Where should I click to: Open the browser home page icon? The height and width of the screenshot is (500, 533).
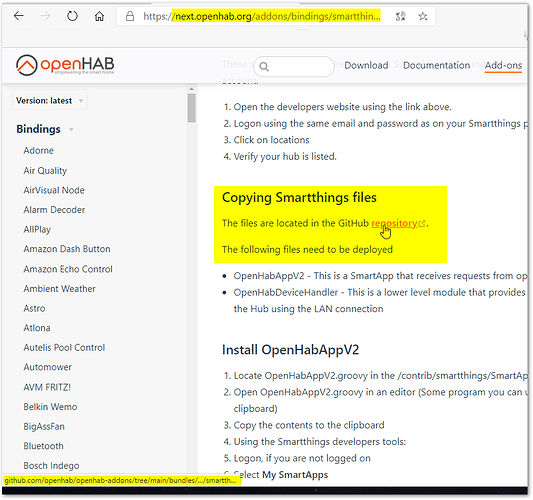(x=99, y=16)
